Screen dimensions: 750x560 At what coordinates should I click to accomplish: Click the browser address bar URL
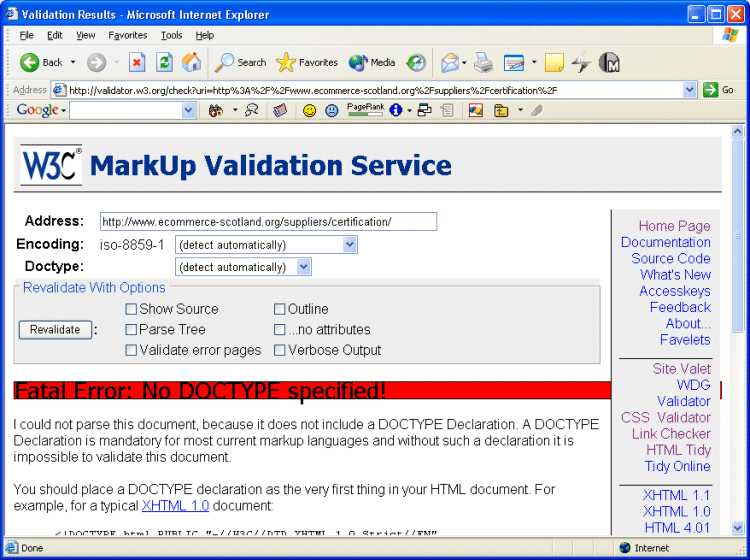coord(313,90)
